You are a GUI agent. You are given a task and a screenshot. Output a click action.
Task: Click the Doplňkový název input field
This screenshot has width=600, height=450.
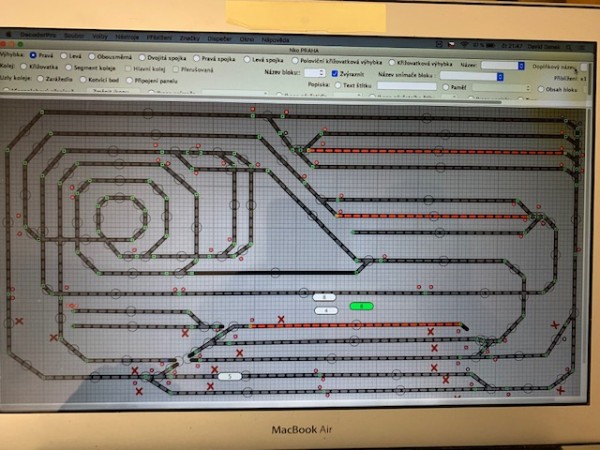pyautogui.click(x=584, y=67)
